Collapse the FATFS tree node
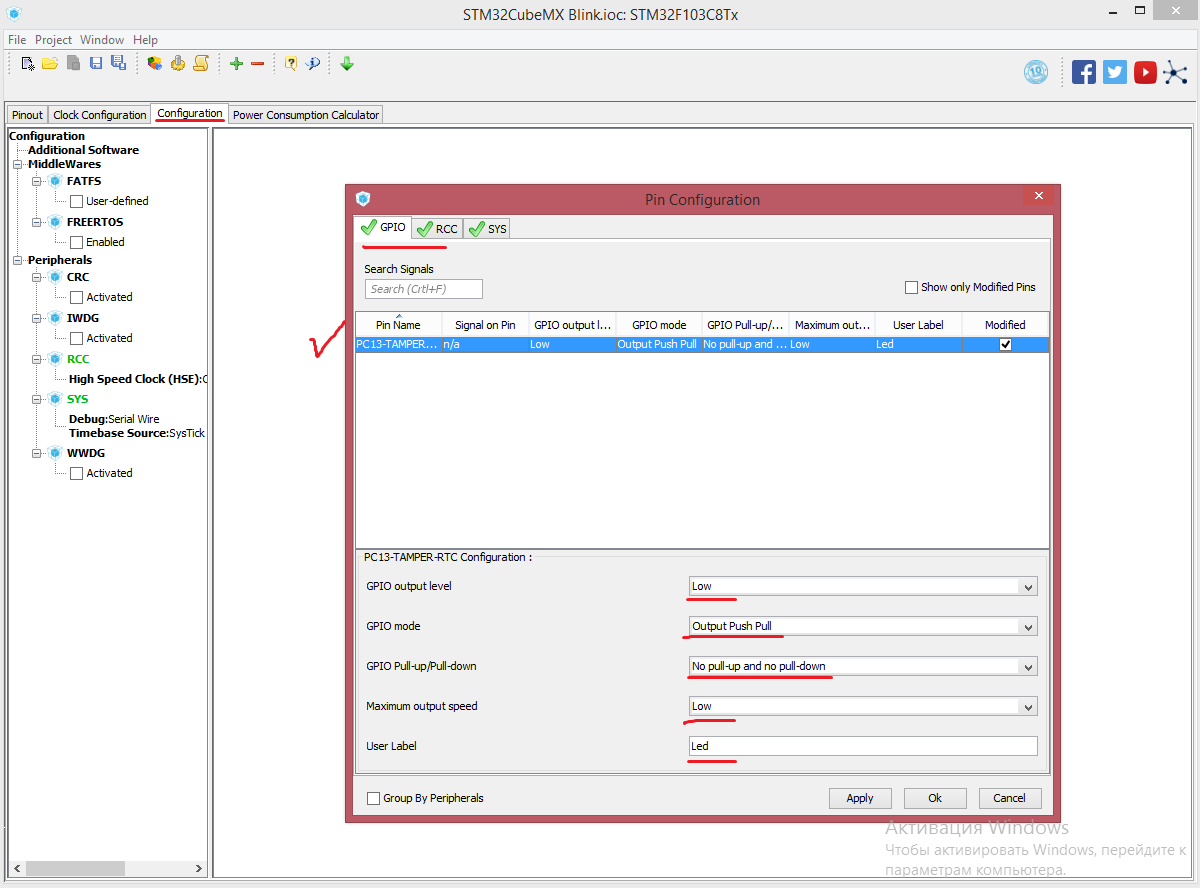 [37, 181]
